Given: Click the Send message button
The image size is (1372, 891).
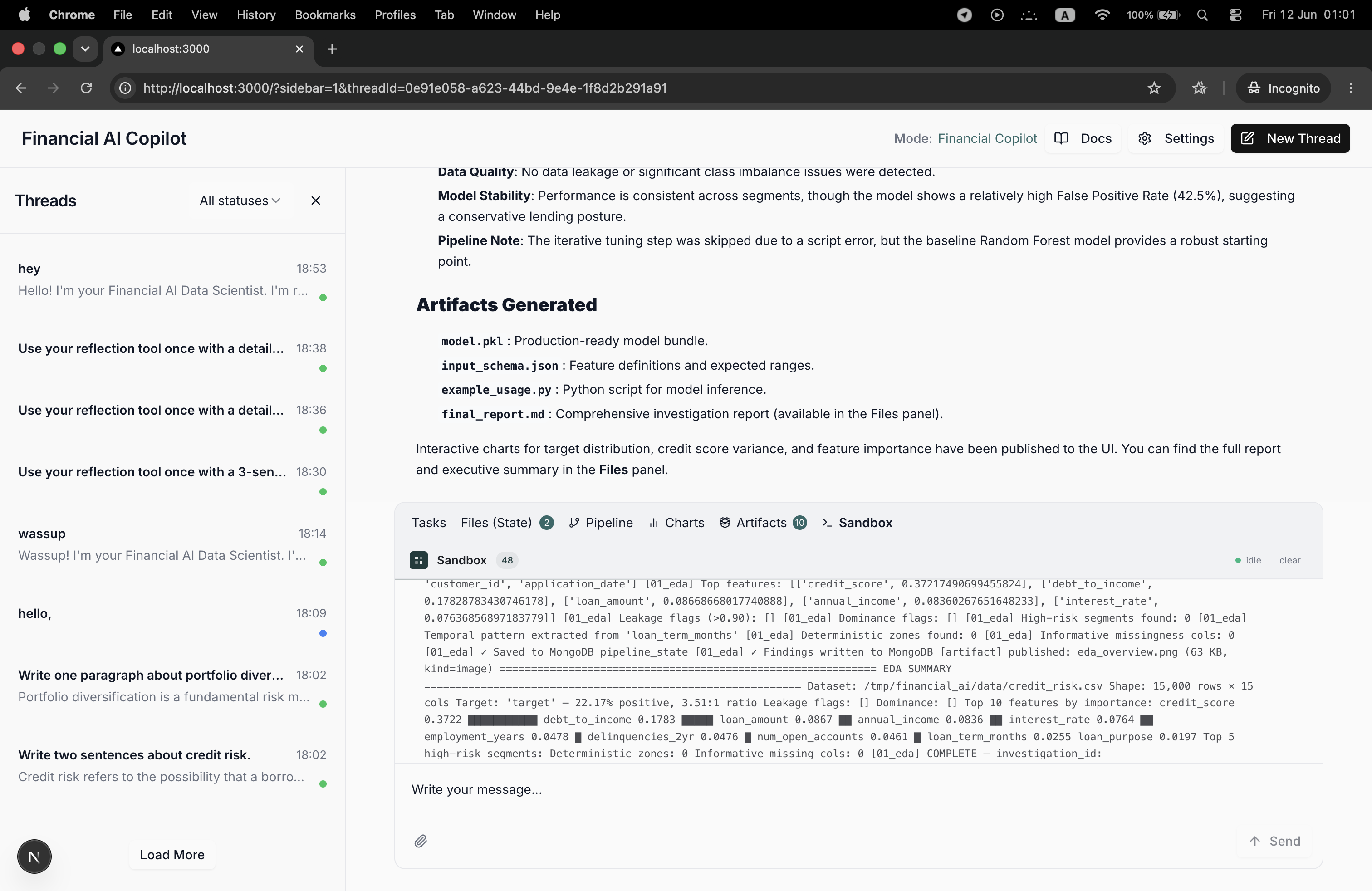Looking at the screenshot, I should pyautogui.click(x=1274, y=841).
